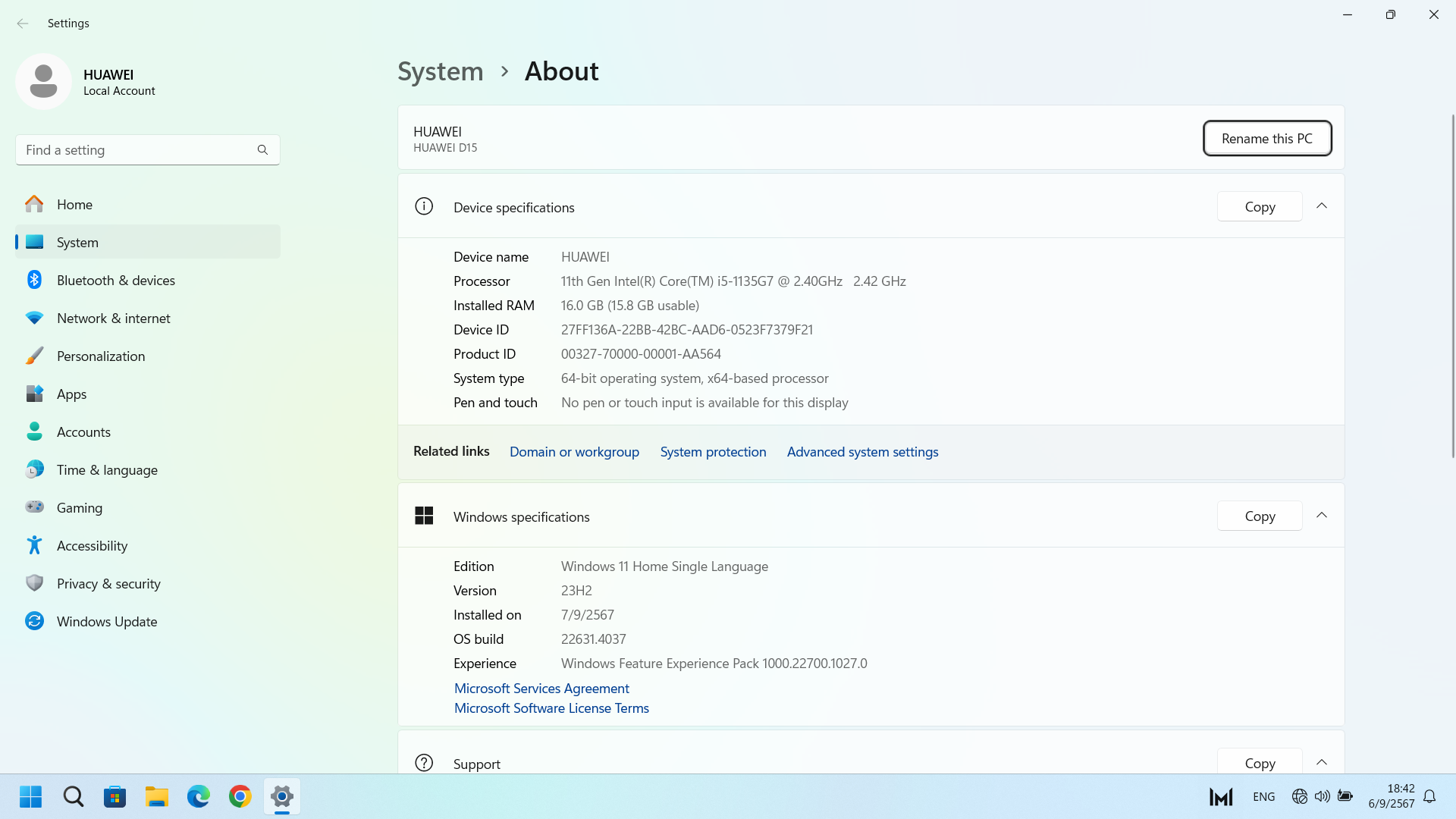Go to Windows Update page
Image resolution: width=1456 pixels, height=819 pixels.
click(148, 621)
